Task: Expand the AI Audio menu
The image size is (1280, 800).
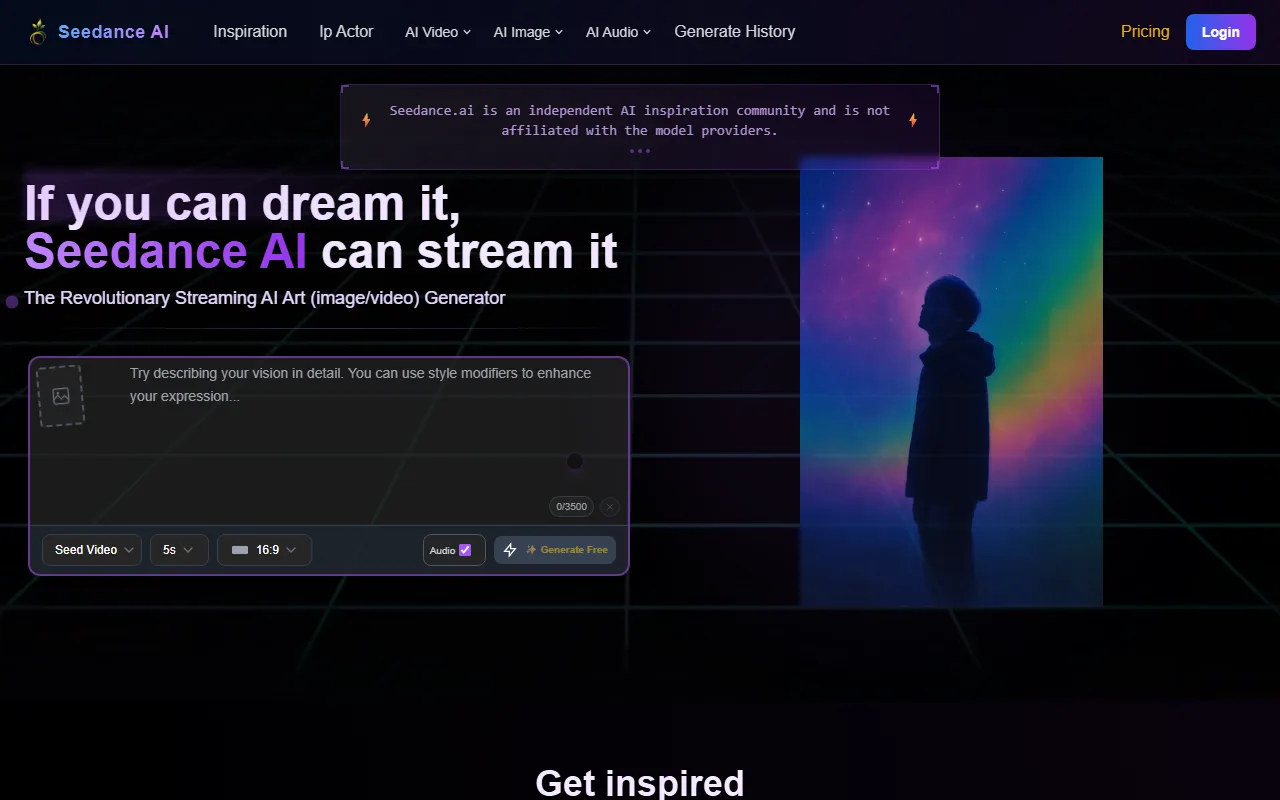Action: click(618, 32)
